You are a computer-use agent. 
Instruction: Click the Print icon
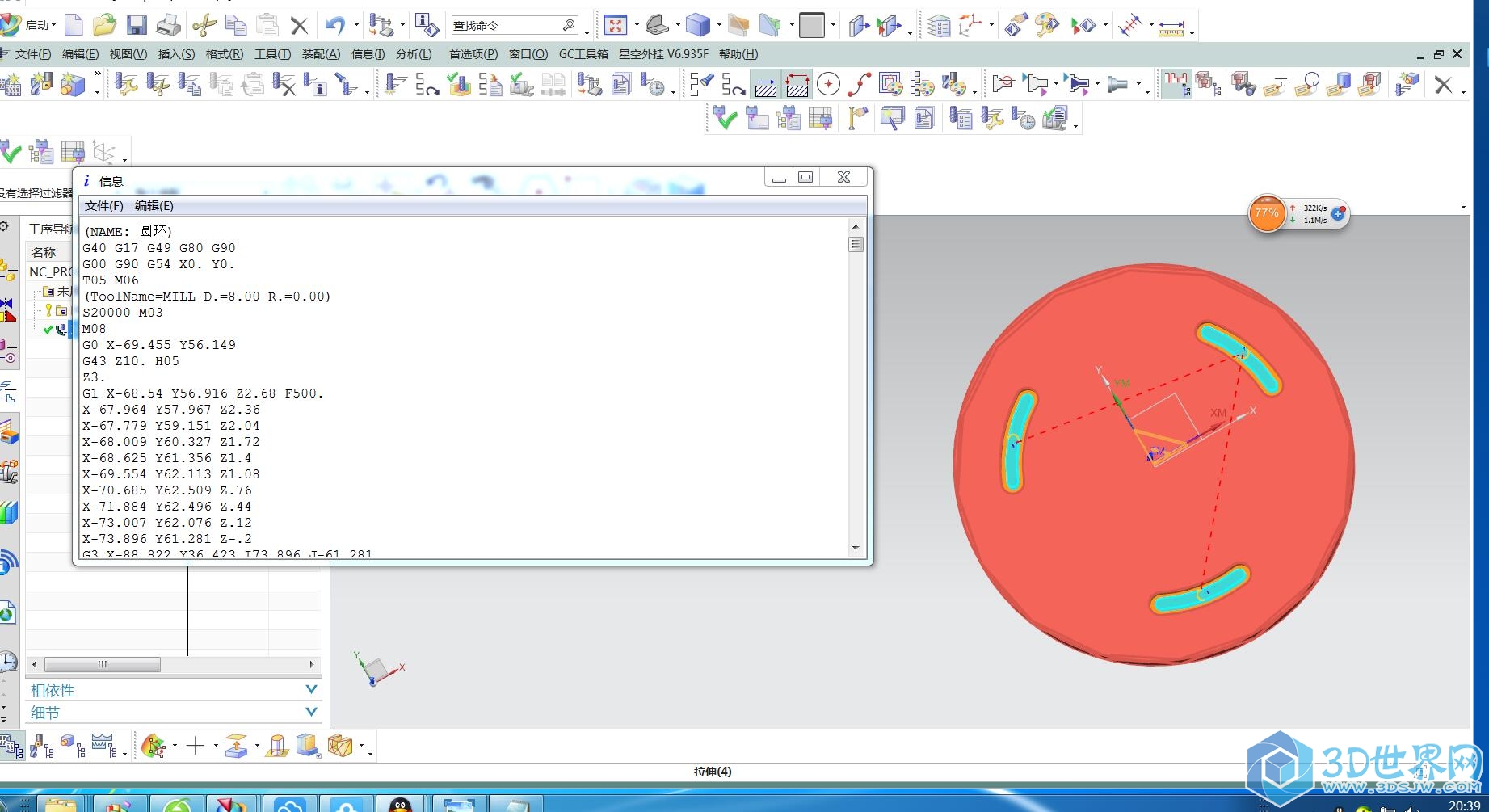[x=168, y=25]
